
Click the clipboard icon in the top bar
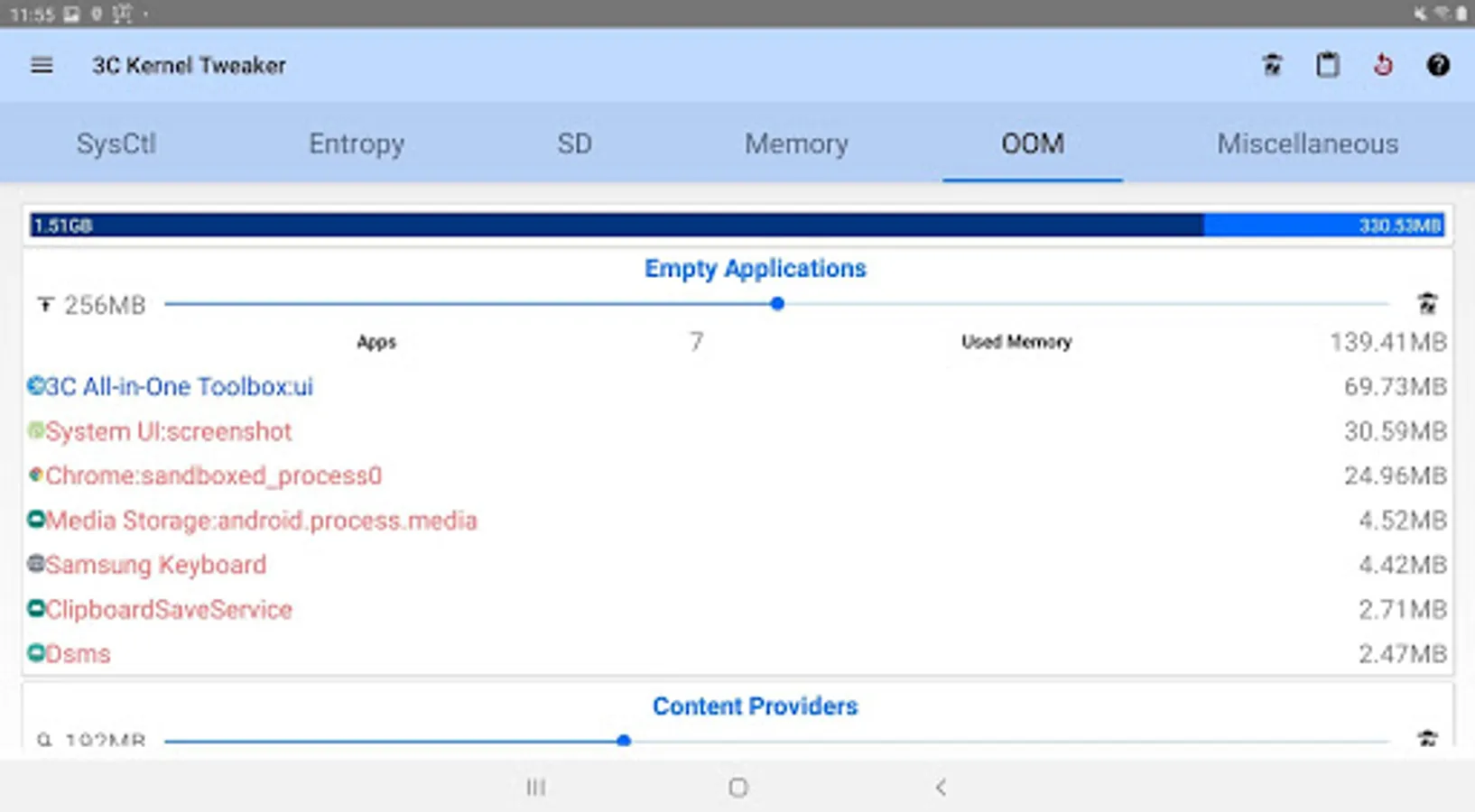1327,65
